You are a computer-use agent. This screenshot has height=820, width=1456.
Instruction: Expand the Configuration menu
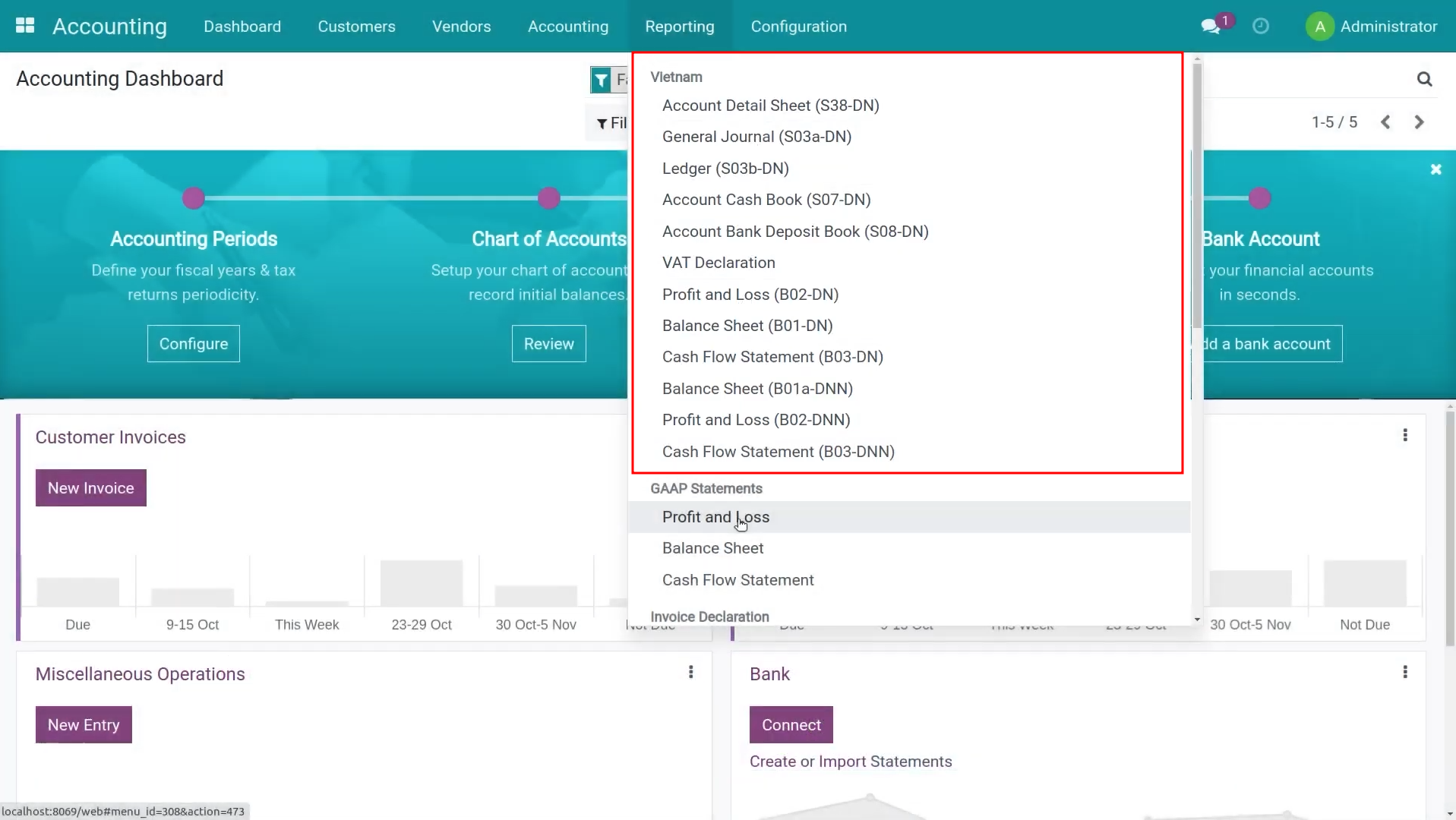pyautogui.click(x=798, y=27)
